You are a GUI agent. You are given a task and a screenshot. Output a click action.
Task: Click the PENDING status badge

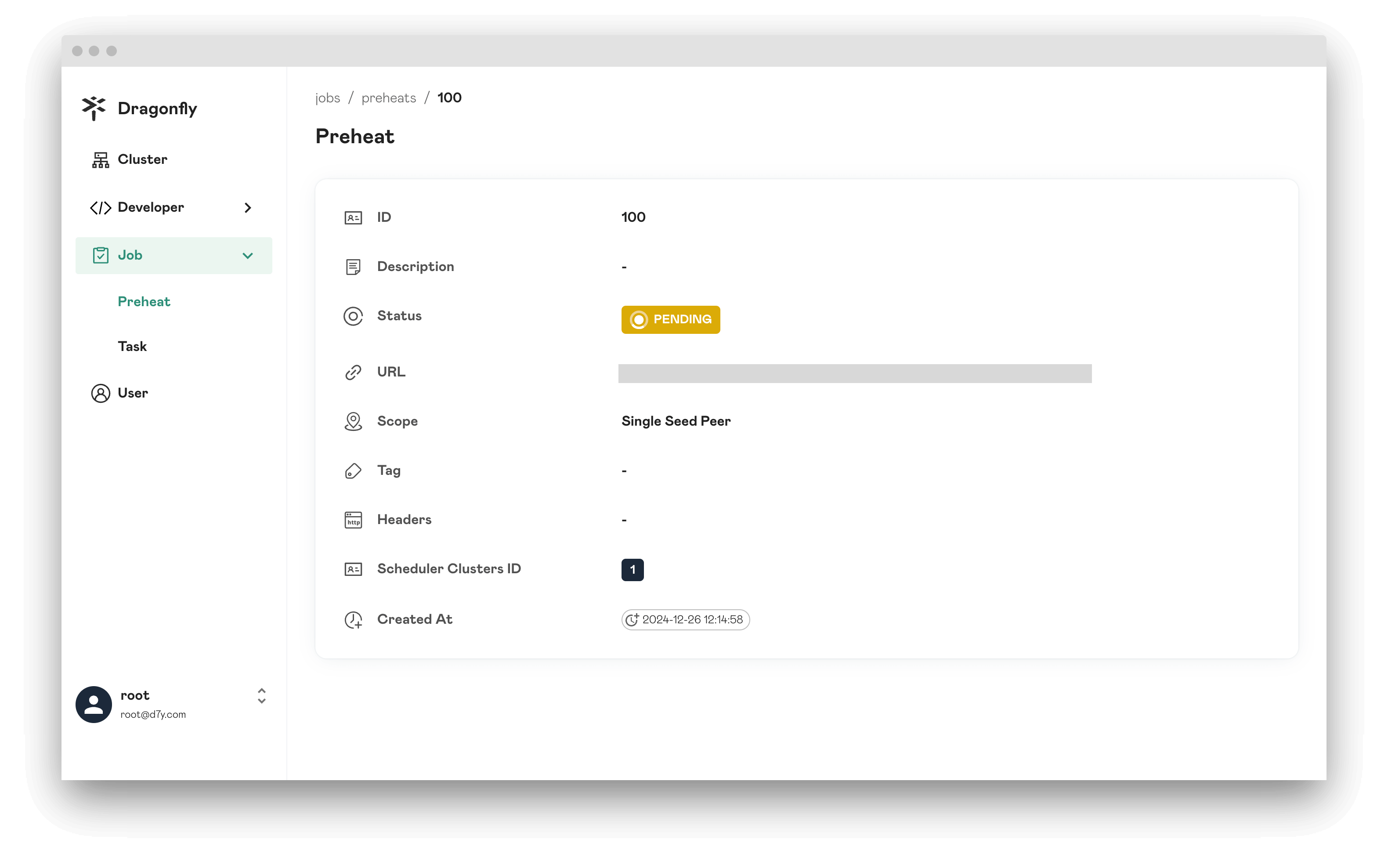[x=670, y=320]
